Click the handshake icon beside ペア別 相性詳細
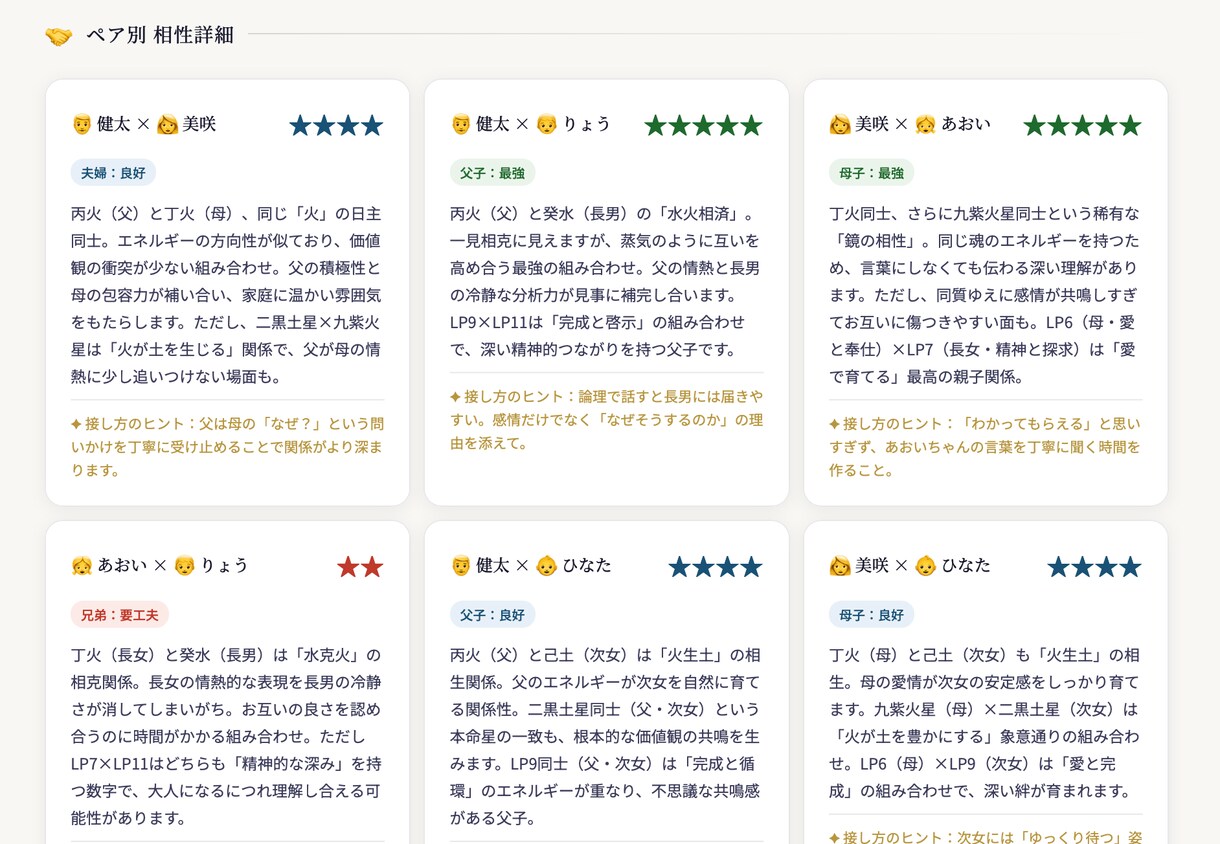Screen dimensions: 1220x844 pyautogui.click(x=59, y=36)
